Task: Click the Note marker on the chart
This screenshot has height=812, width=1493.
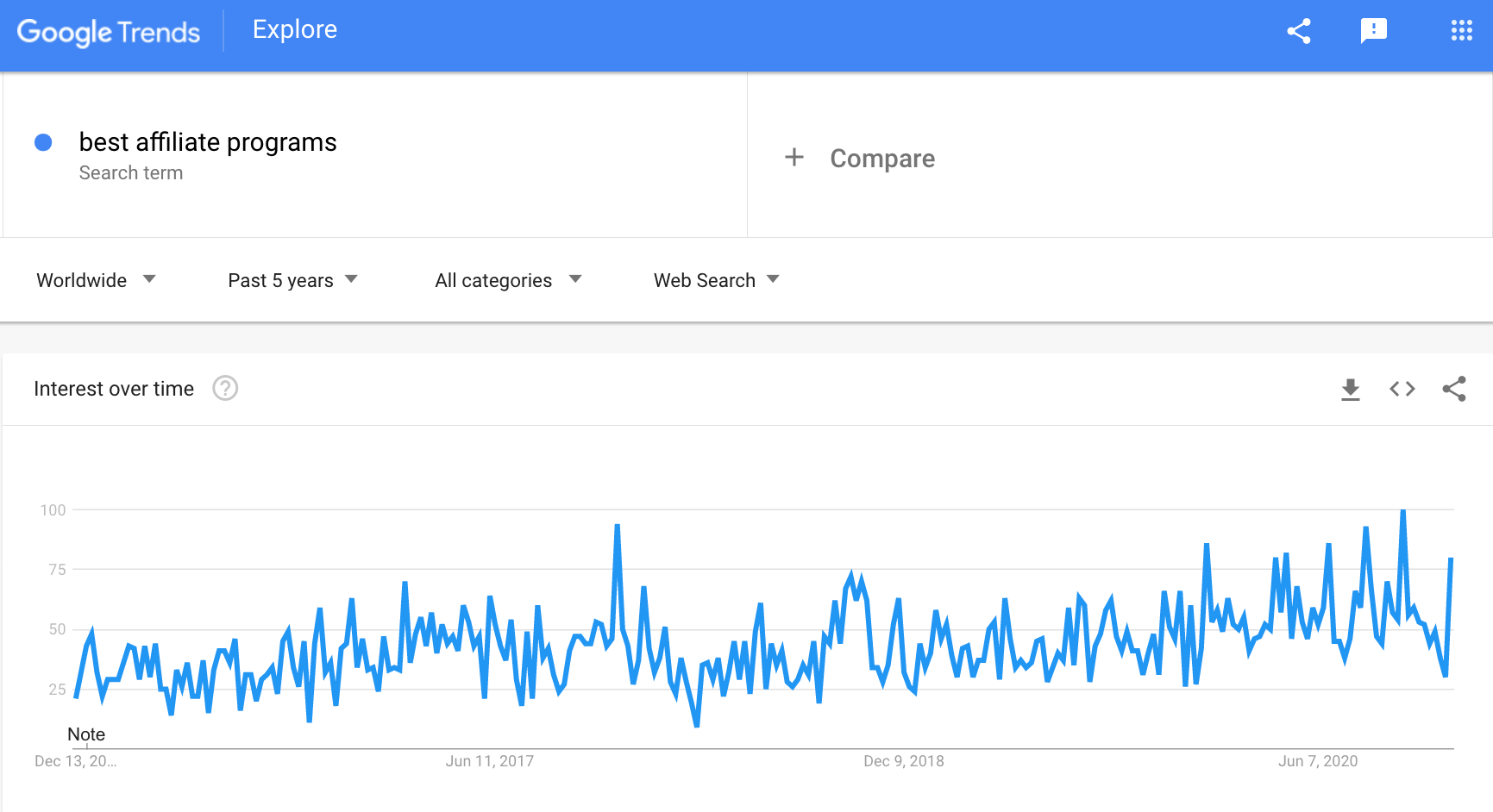Action: point(86,734)
